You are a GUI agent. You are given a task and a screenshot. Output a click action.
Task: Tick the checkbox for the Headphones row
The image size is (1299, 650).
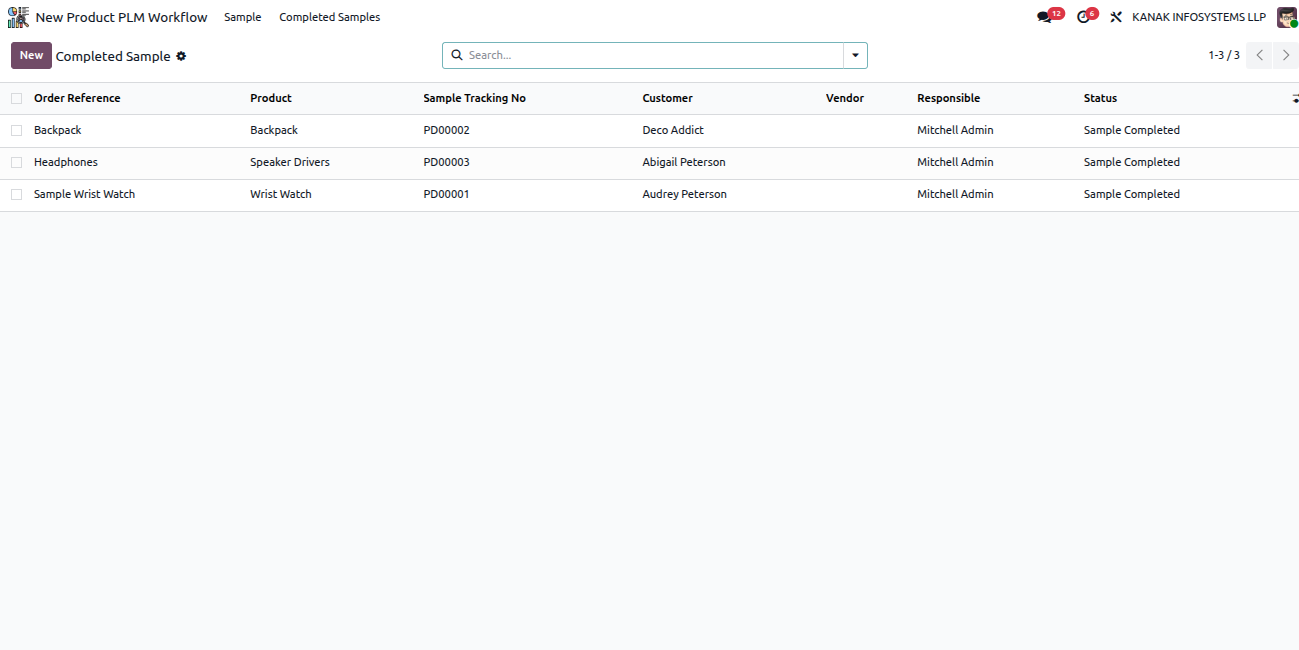(x=16, y=162)
